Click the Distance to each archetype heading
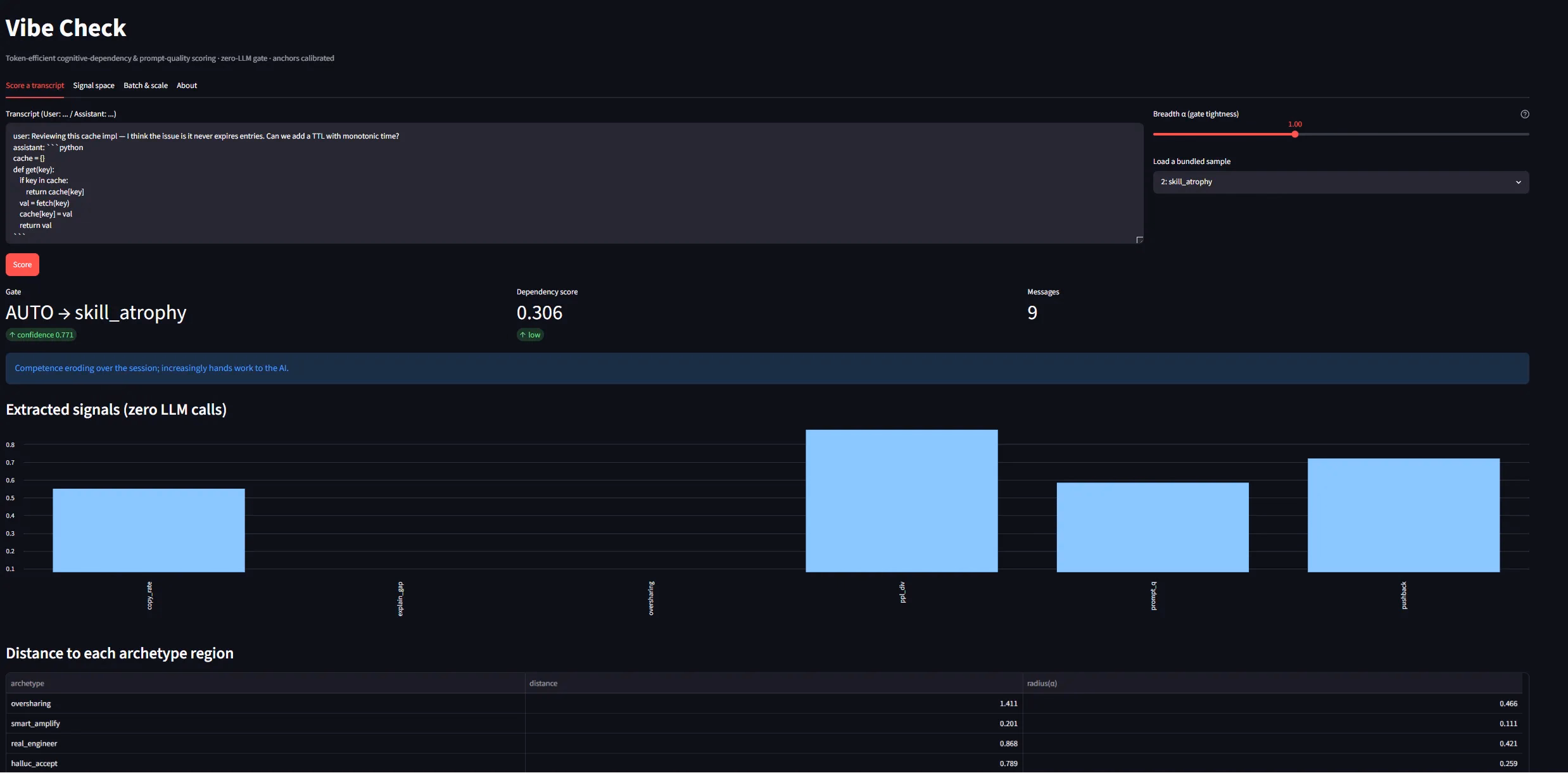Viewport: 1568px width, 773px height. coord(120,653)
